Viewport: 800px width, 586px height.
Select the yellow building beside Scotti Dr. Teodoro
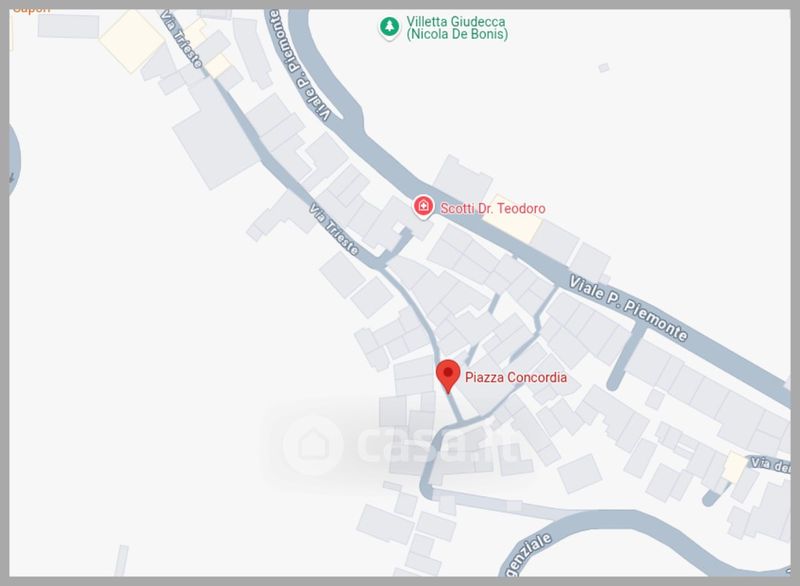coord(516,220)
